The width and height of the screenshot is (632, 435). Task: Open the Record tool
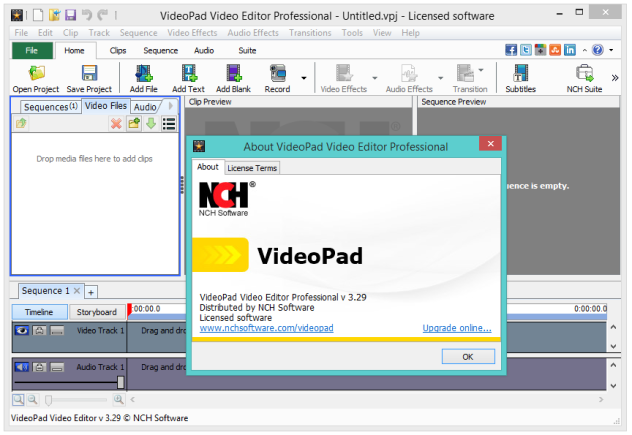click(277, 79)
